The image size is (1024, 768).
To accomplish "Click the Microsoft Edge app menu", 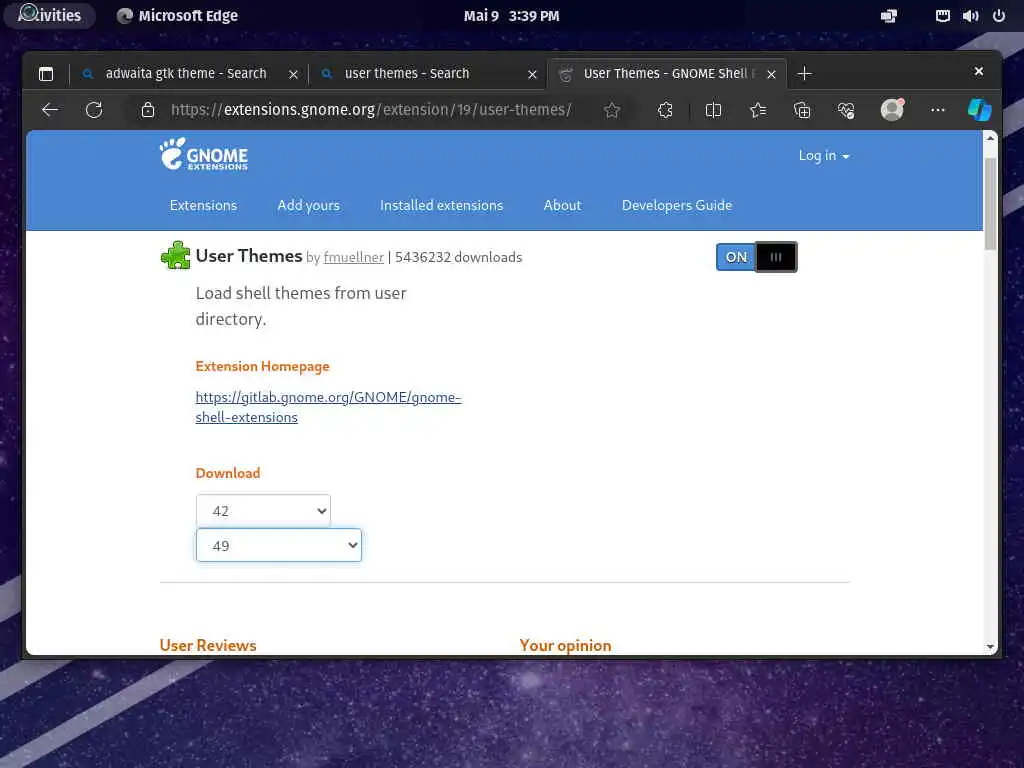I will (177, 16).
